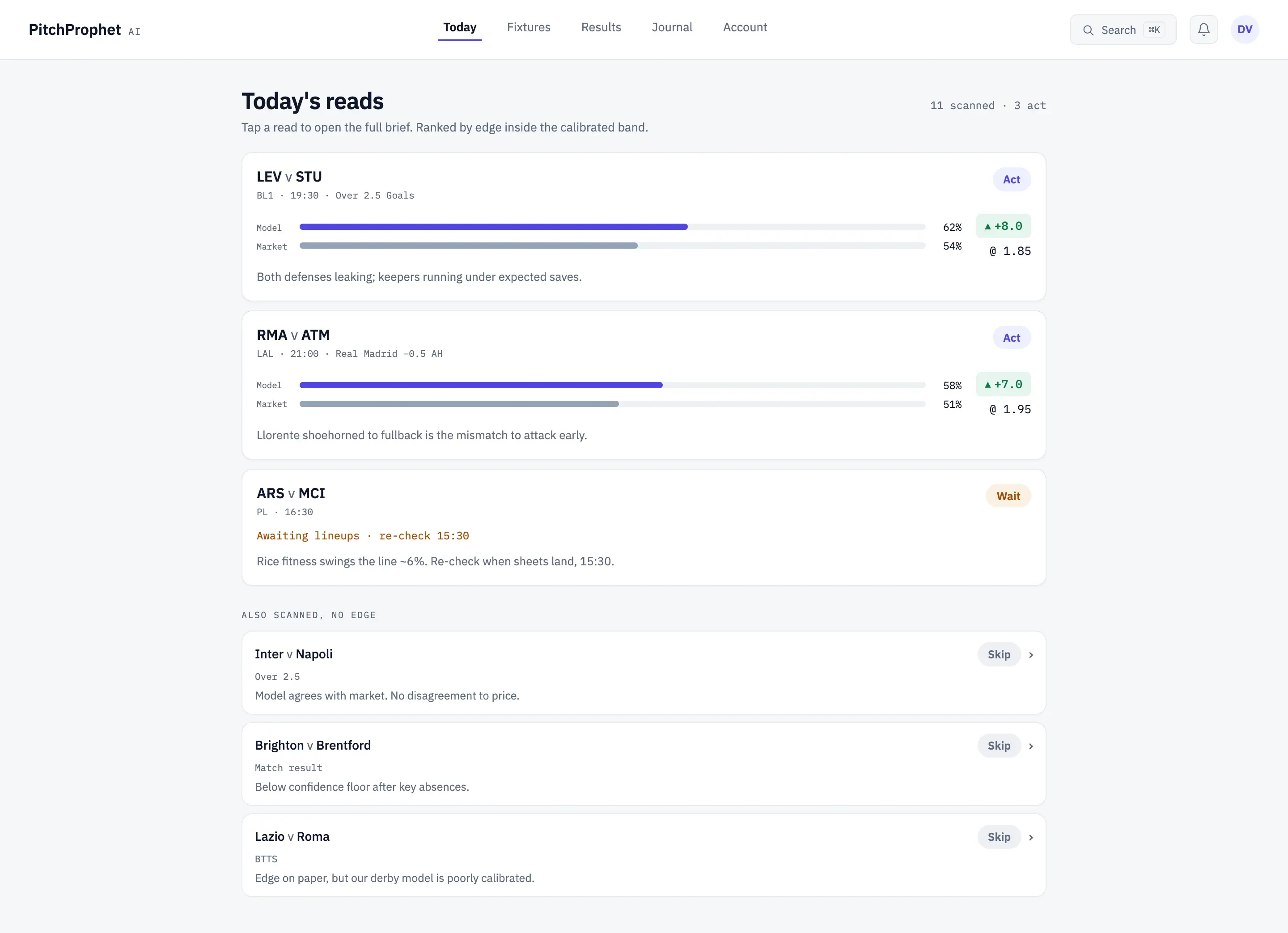
Task: Open the RMA v ATM read title
Action: click(293, 335)
